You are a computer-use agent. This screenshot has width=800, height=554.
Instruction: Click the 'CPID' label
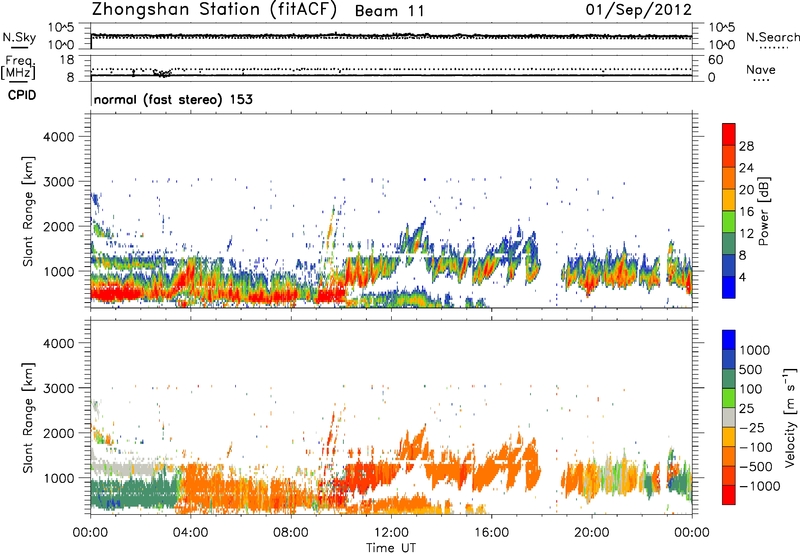(x=22, y=95)
